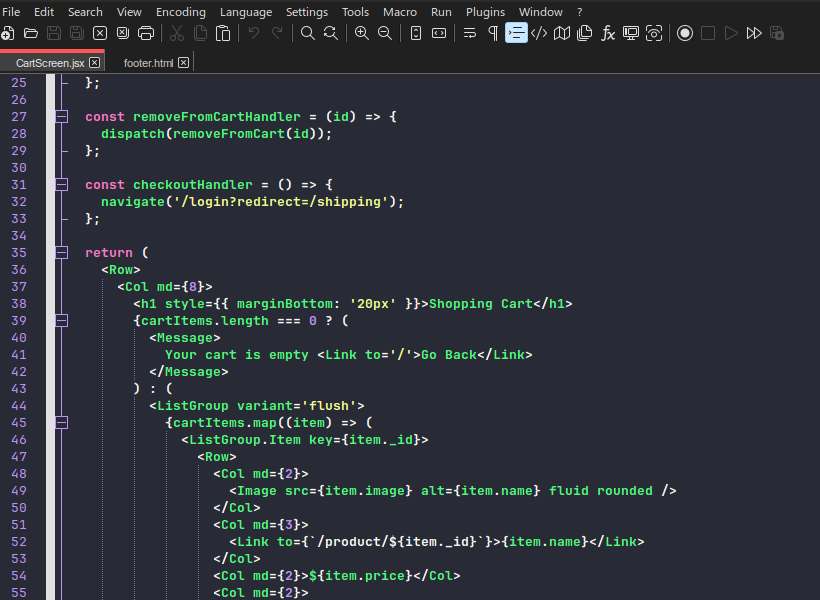820x600 pixels.
Task: Start recording a macro
Action: pyautogui.click(x=684, y=33)
